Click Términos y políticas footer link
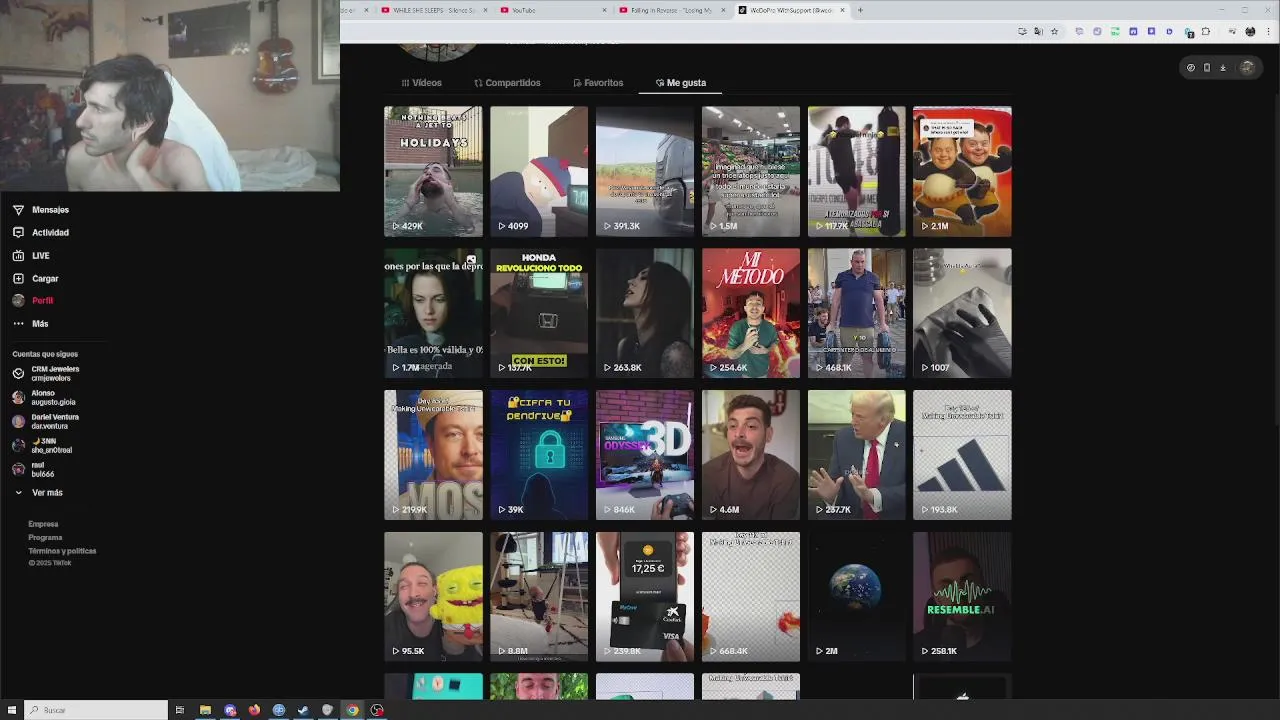The image size is (1280, 720). tap(62, 550)
